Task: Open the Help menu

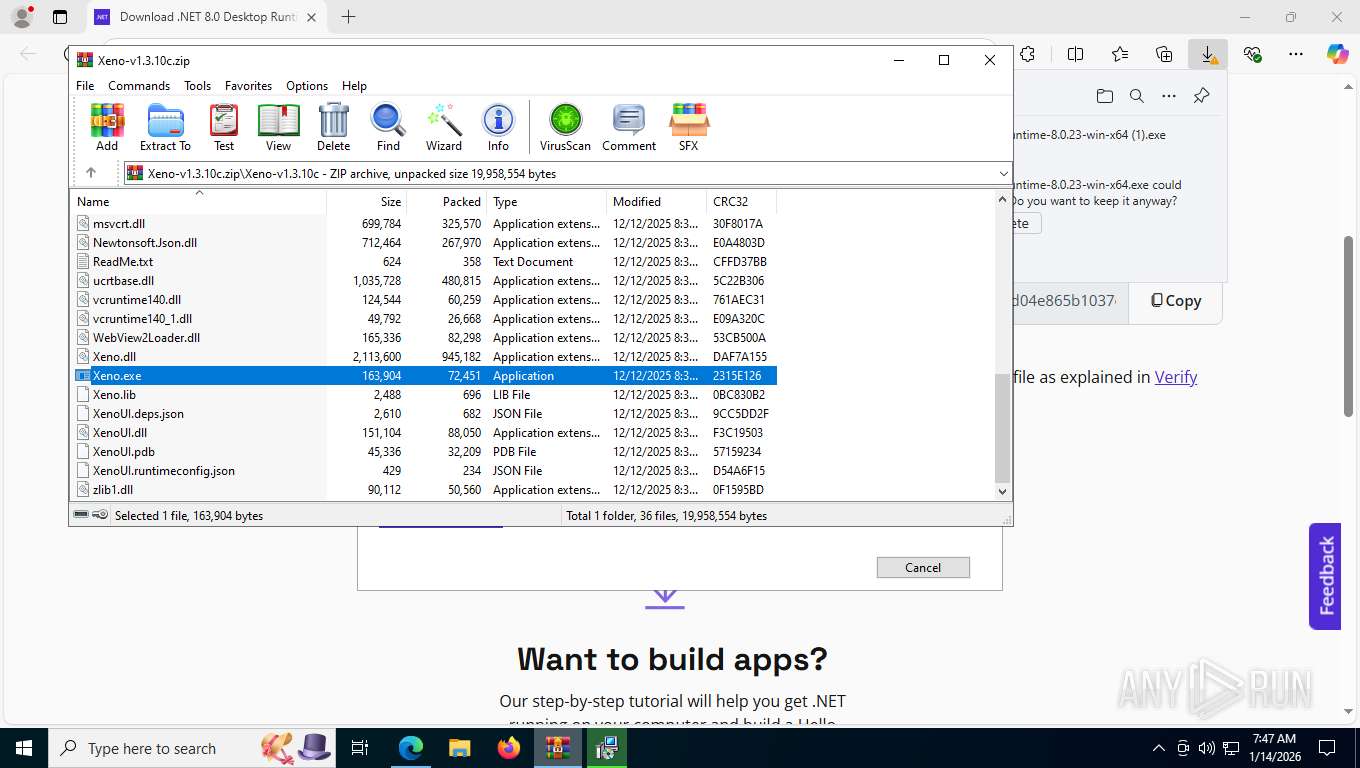Action: pyautogui.click(x=354, y=86)
